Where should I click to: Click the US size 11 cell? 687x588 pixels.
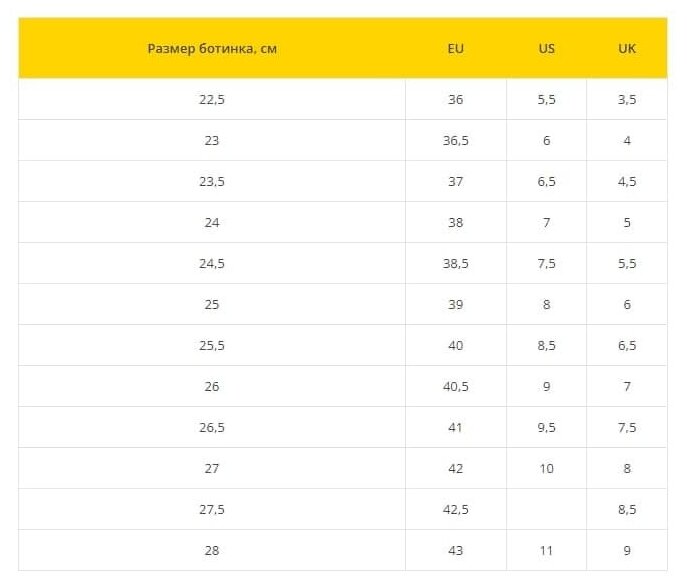(x=546, y=550)
